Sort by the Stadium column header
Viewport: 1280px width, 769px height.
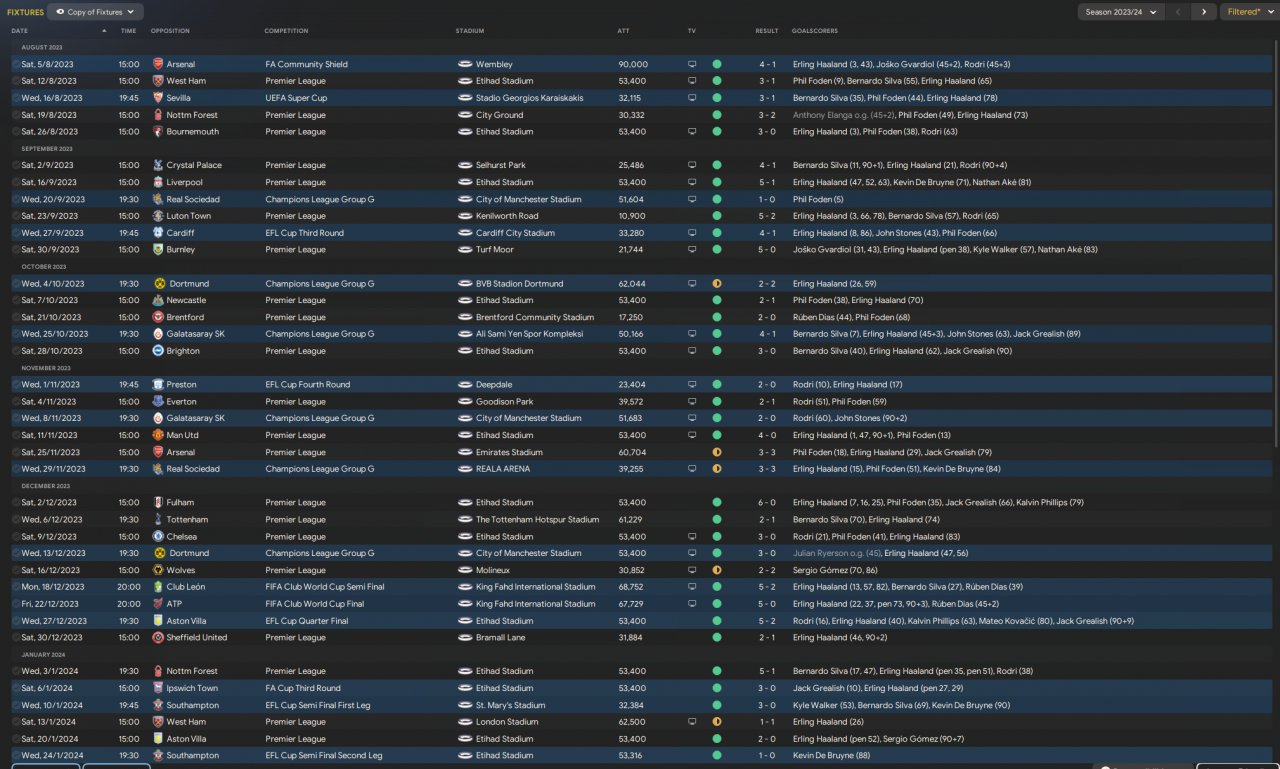pyautogui.click(x=469, y=31)
